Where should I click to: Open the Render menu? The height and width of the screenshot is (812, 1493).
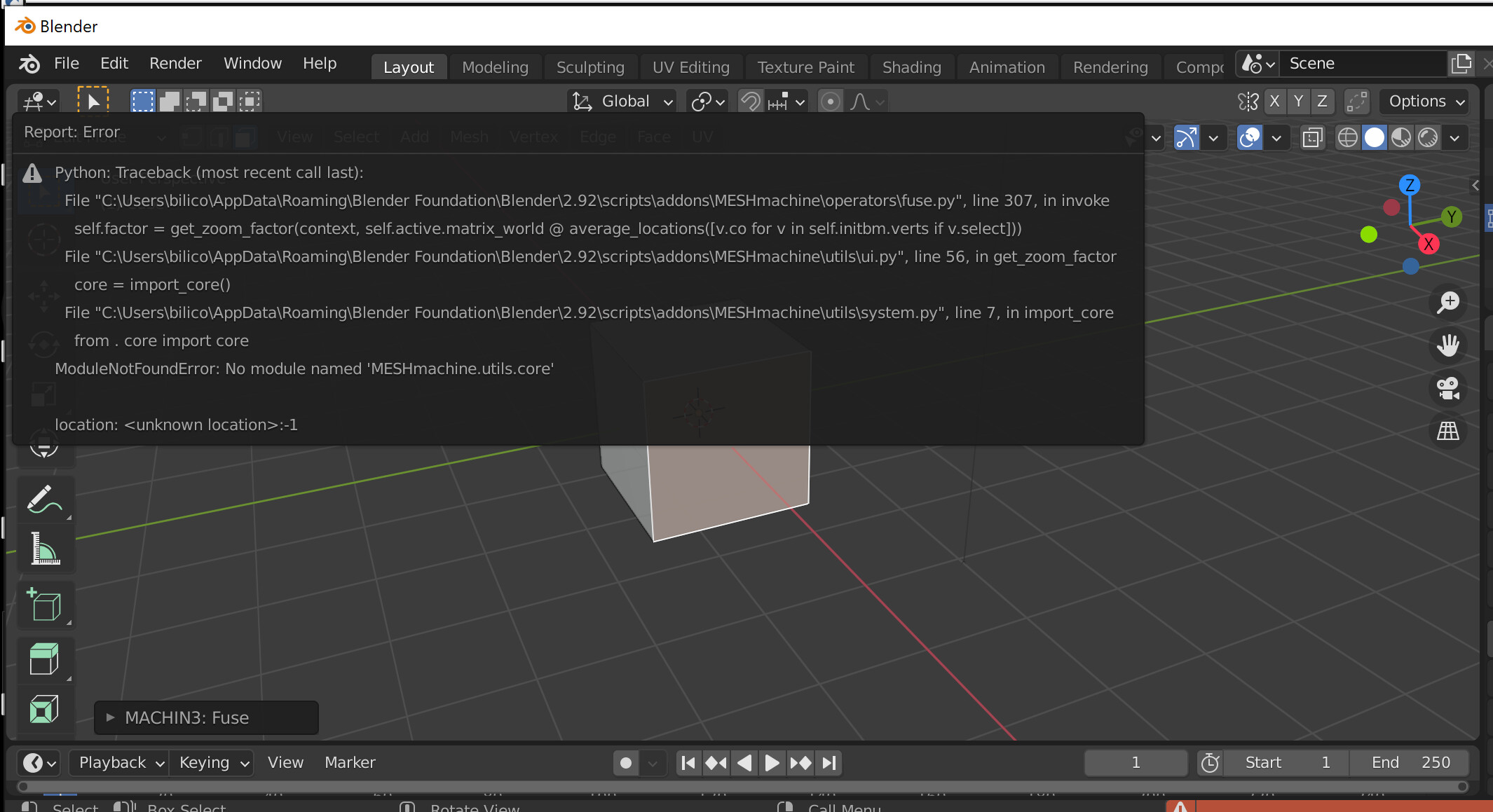(175, 63)
